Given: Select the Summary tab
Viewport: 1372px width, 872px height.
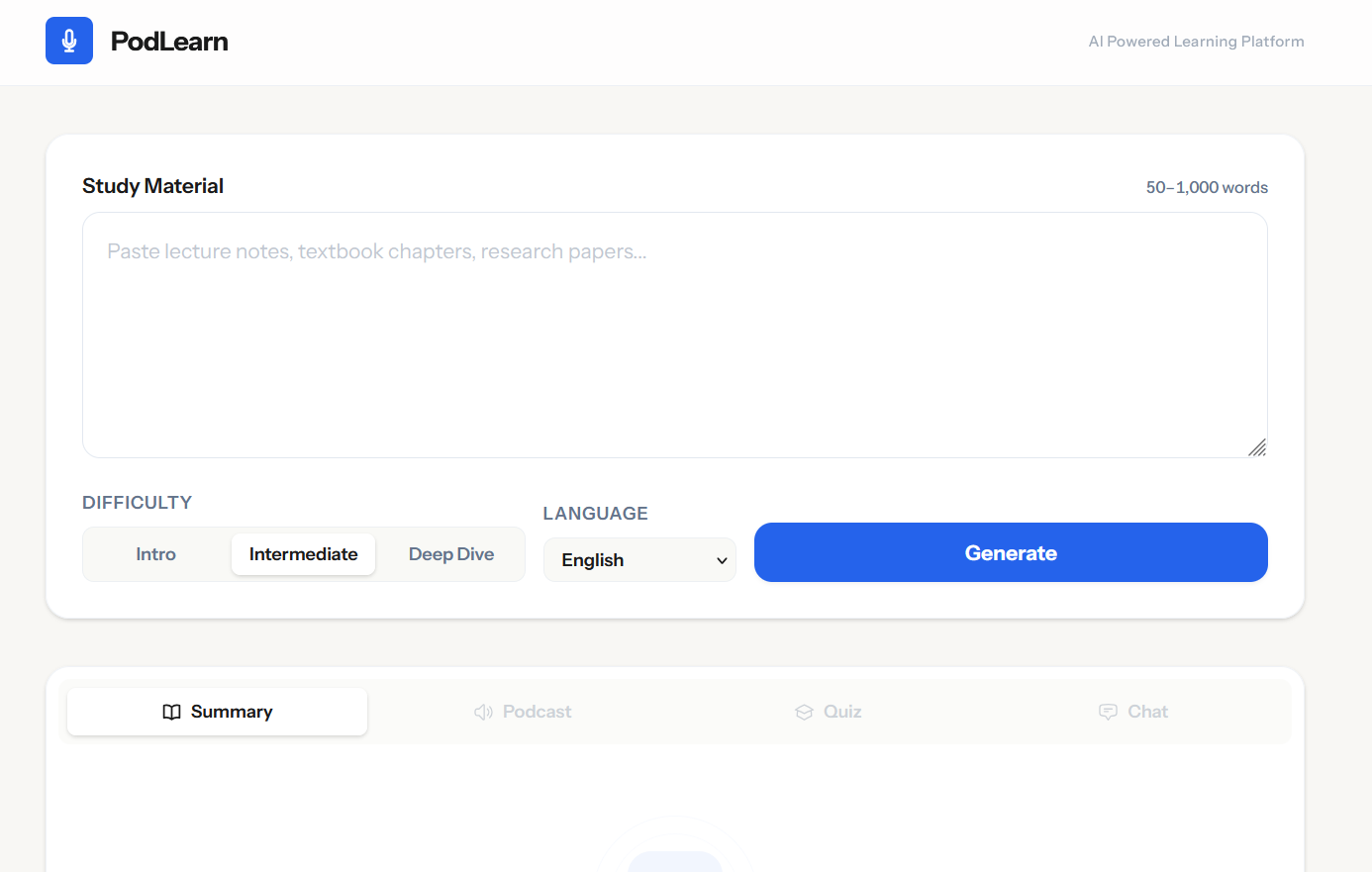Looking at the screenshot, I should pyautogui.click(x=216, y=711).
